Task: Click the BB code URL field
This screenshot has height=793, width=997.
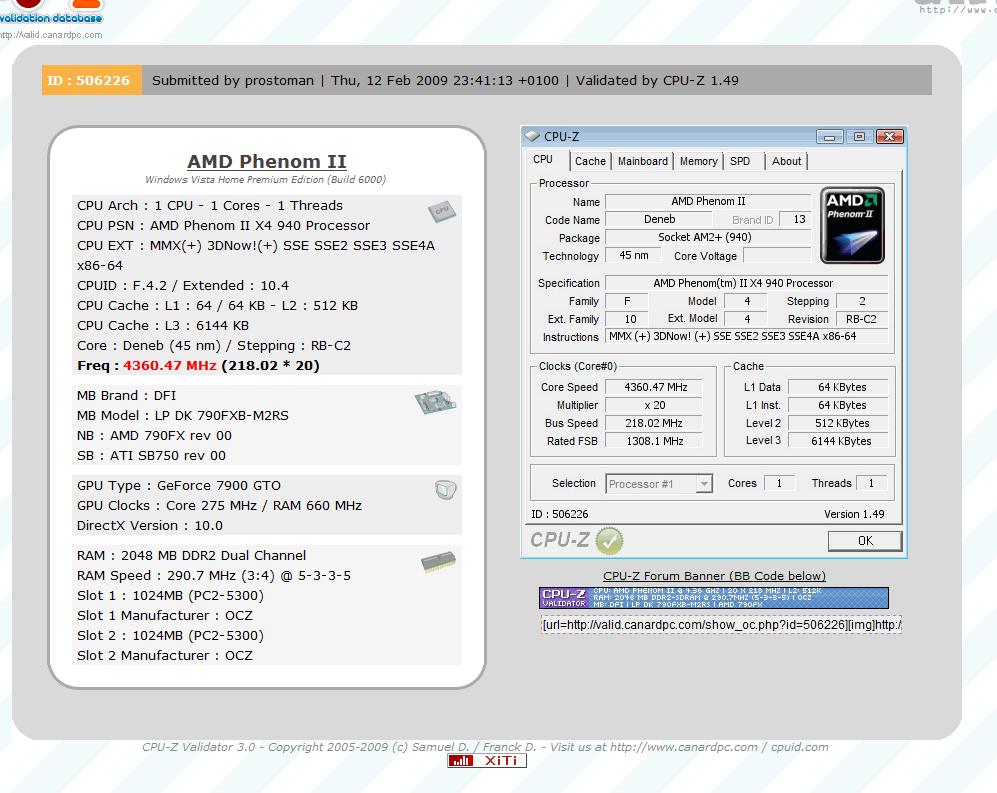Action: coord(721,624)
